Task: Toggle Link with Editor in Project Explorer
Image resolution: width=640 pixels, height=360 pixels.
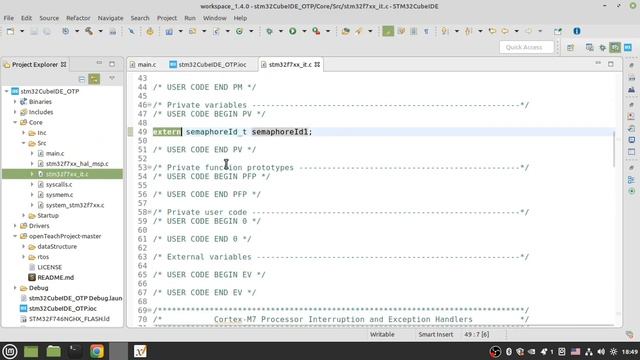Action: point(94,78)
